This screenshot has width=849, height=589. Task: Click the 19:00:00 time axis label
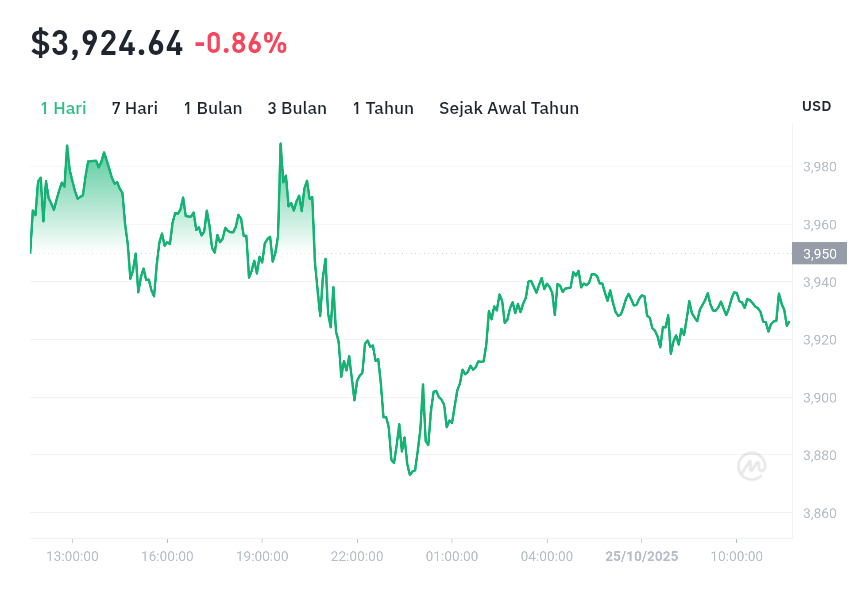pyautogui.click(x=262, y=556)
